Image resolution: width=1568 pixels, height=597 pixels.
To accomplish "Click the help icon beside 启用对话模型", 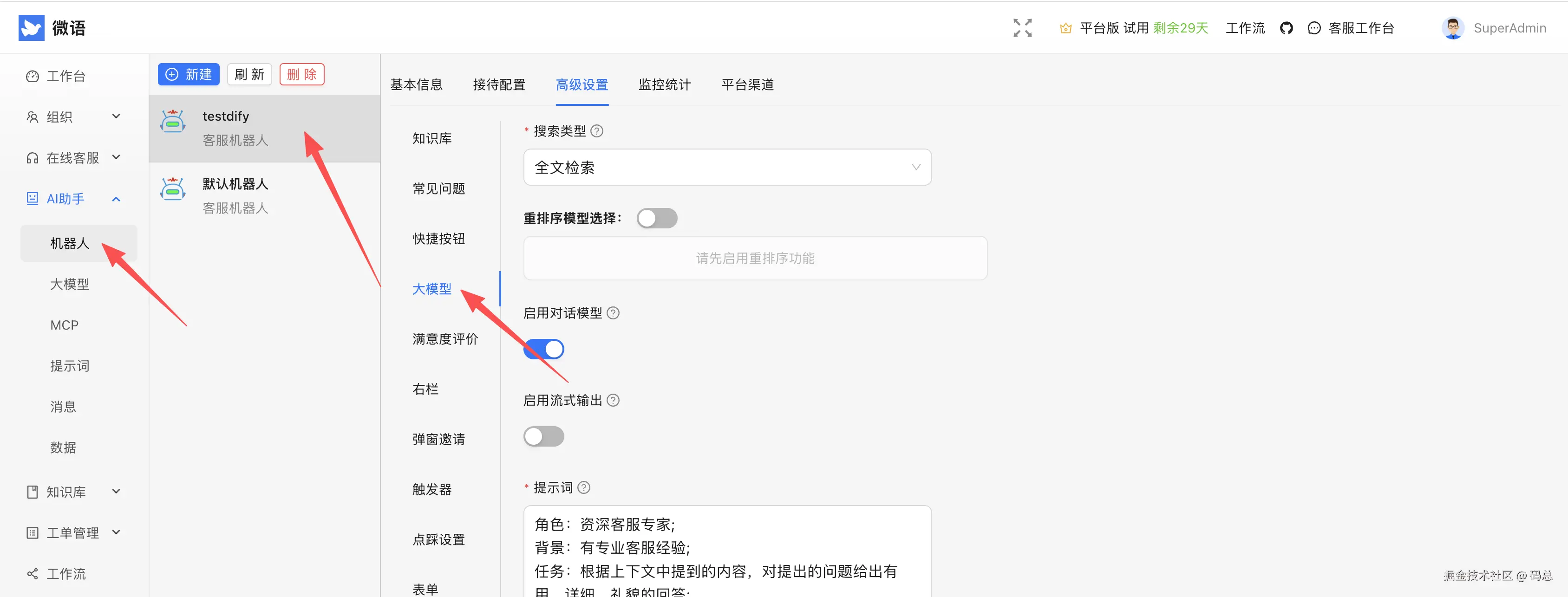I will 614,313.
